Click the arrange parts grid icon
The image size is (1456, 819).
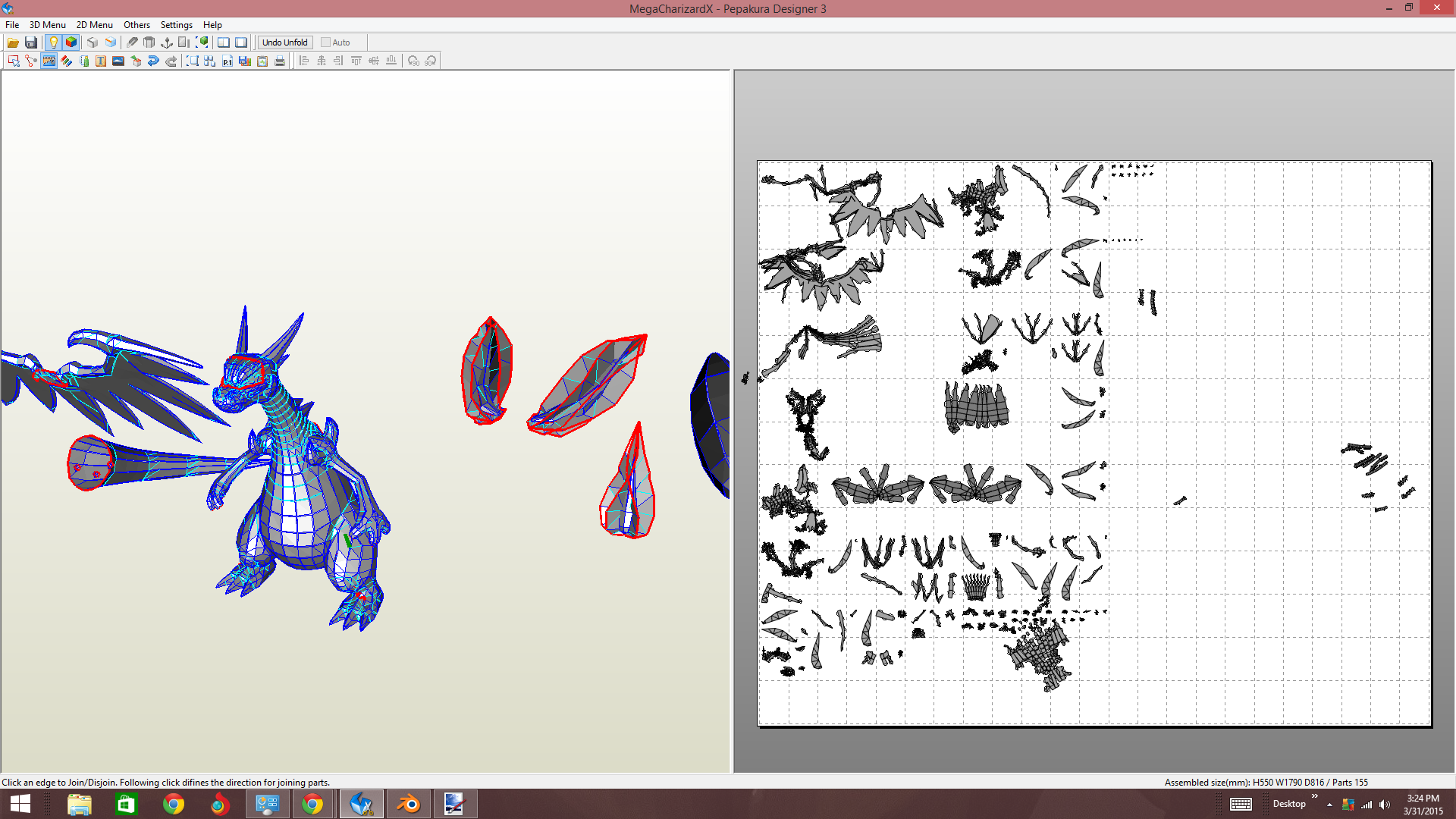click(210, 61)
